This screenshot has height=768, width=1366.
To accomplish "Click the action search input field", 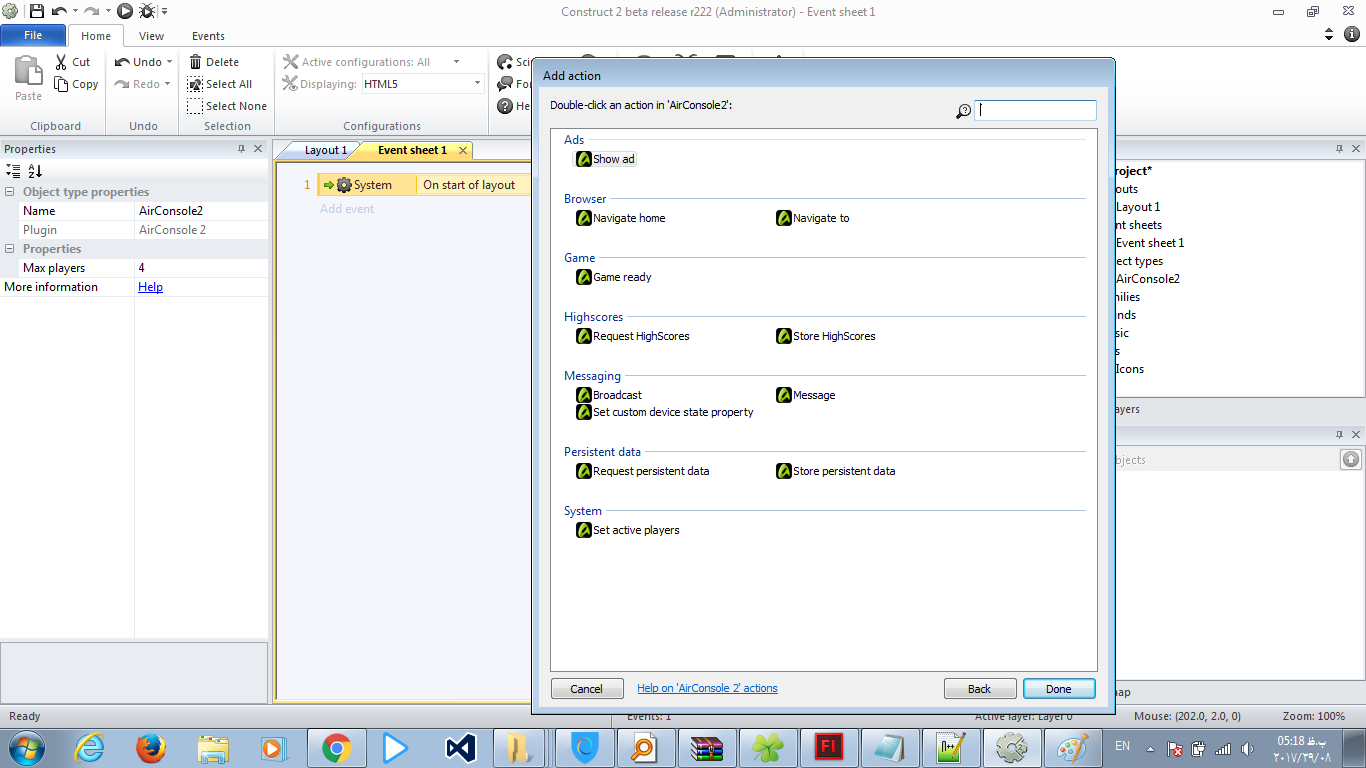I will click(1035, 110).
